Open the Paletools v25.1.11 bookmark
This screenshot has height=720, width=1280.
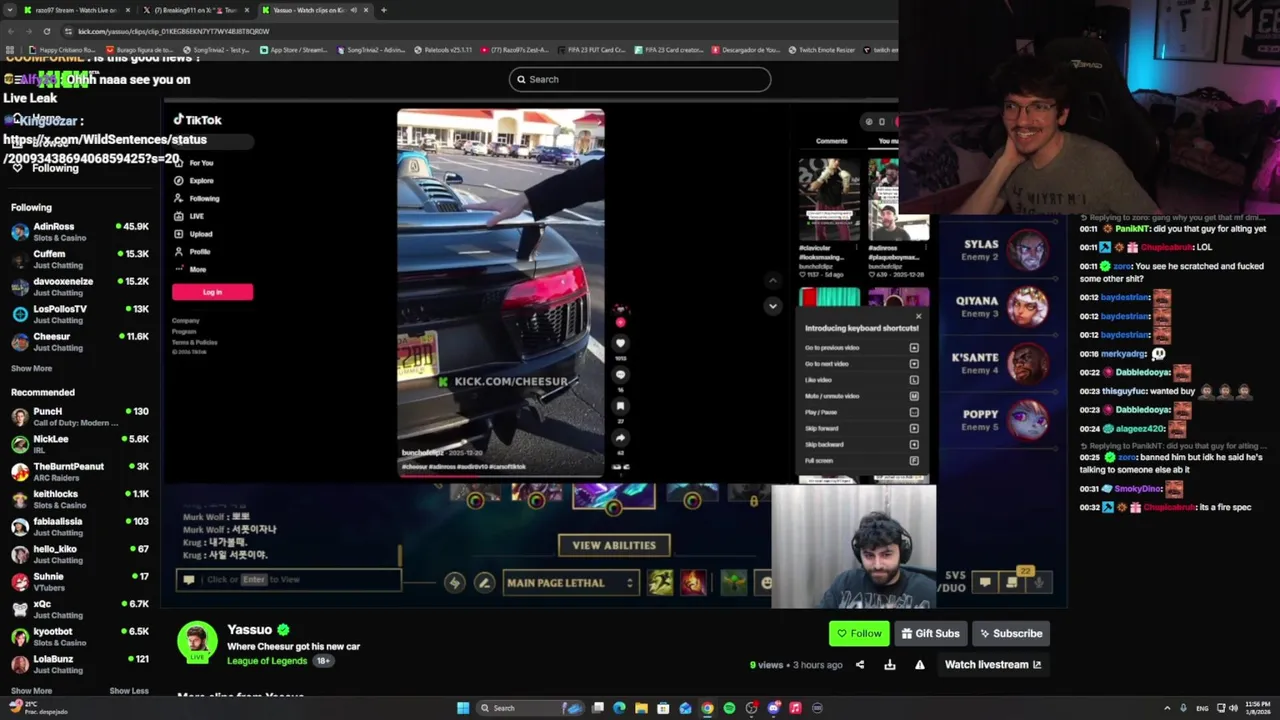click(x=443, y=50)
